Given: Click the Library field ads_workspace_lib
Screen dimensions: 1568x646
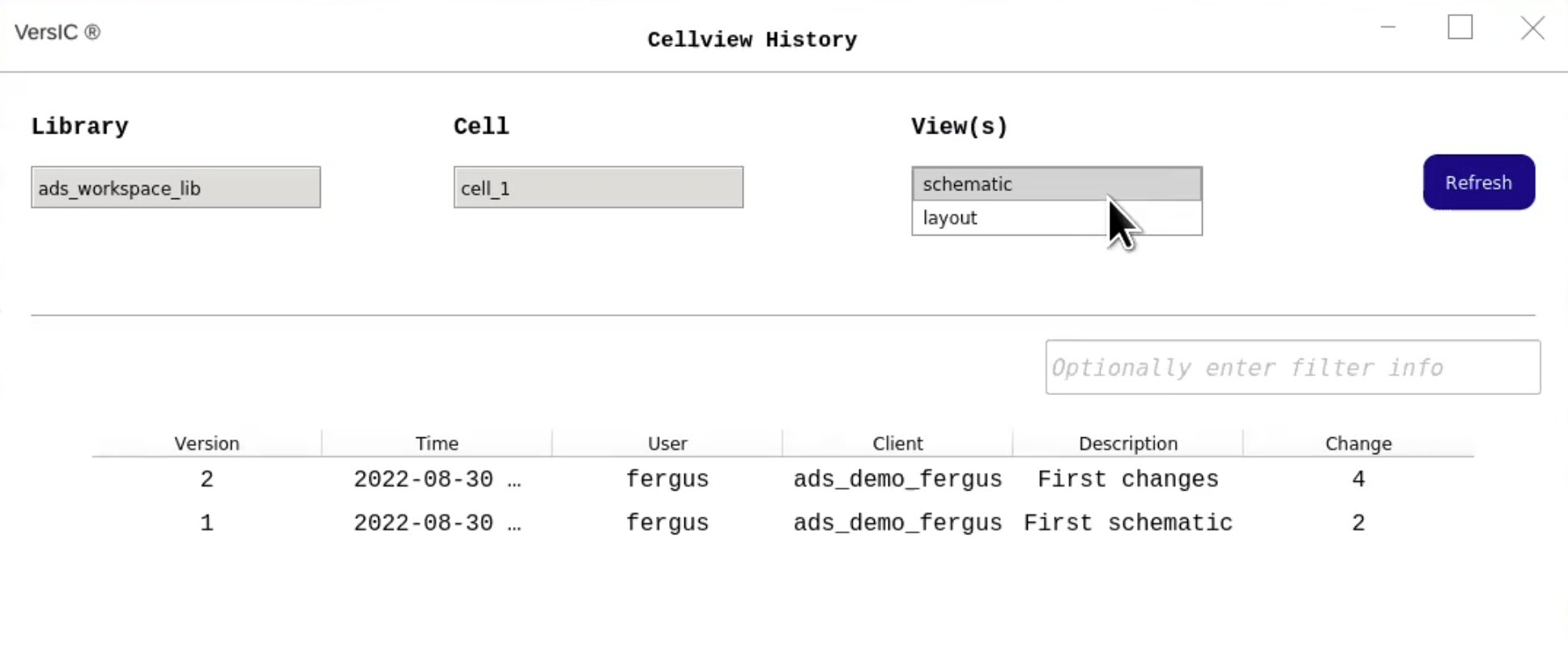Looking at the screenshot, I should coord(176,188).
